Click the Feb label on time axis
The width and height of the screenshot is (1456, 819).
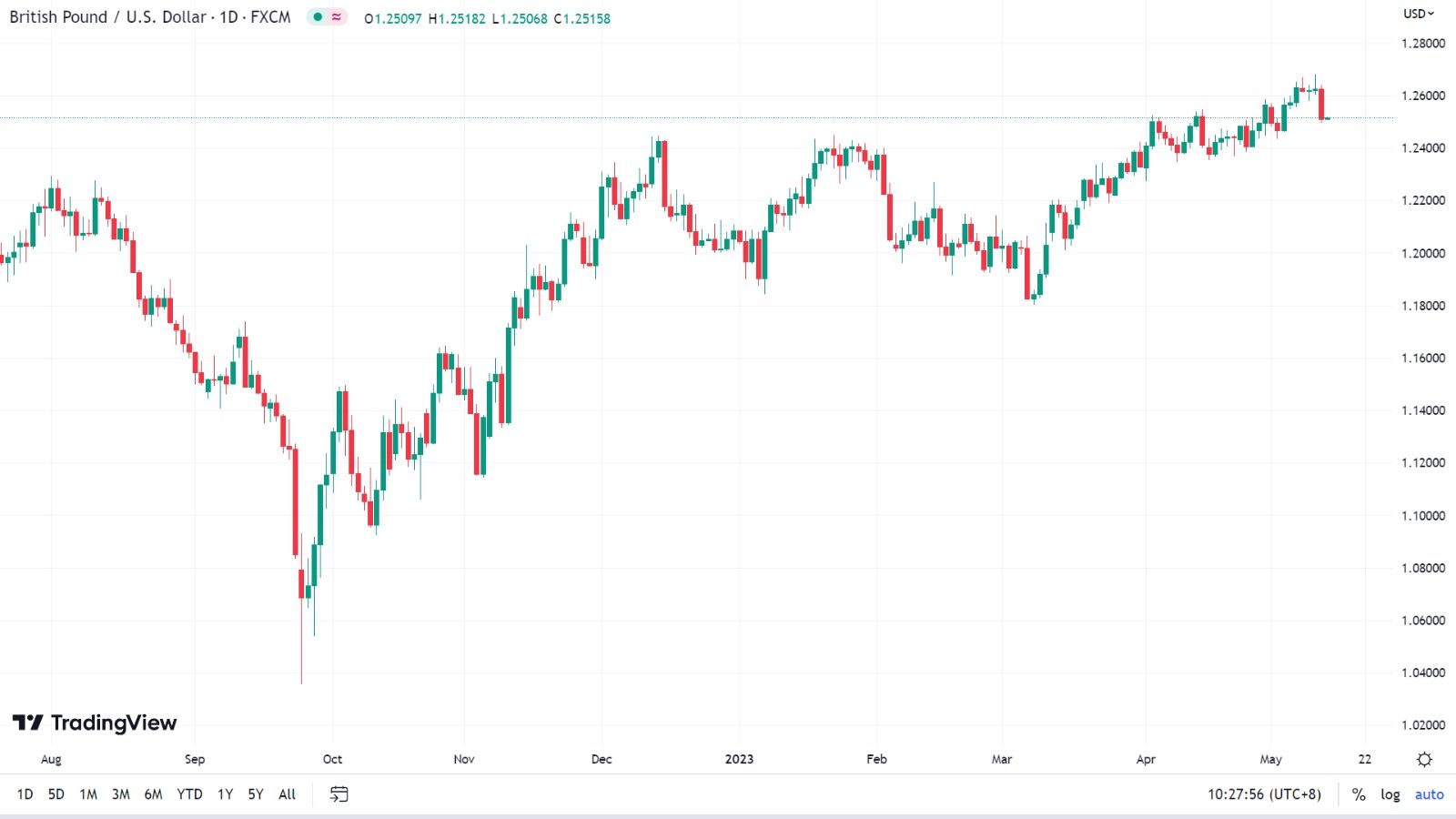876,759
